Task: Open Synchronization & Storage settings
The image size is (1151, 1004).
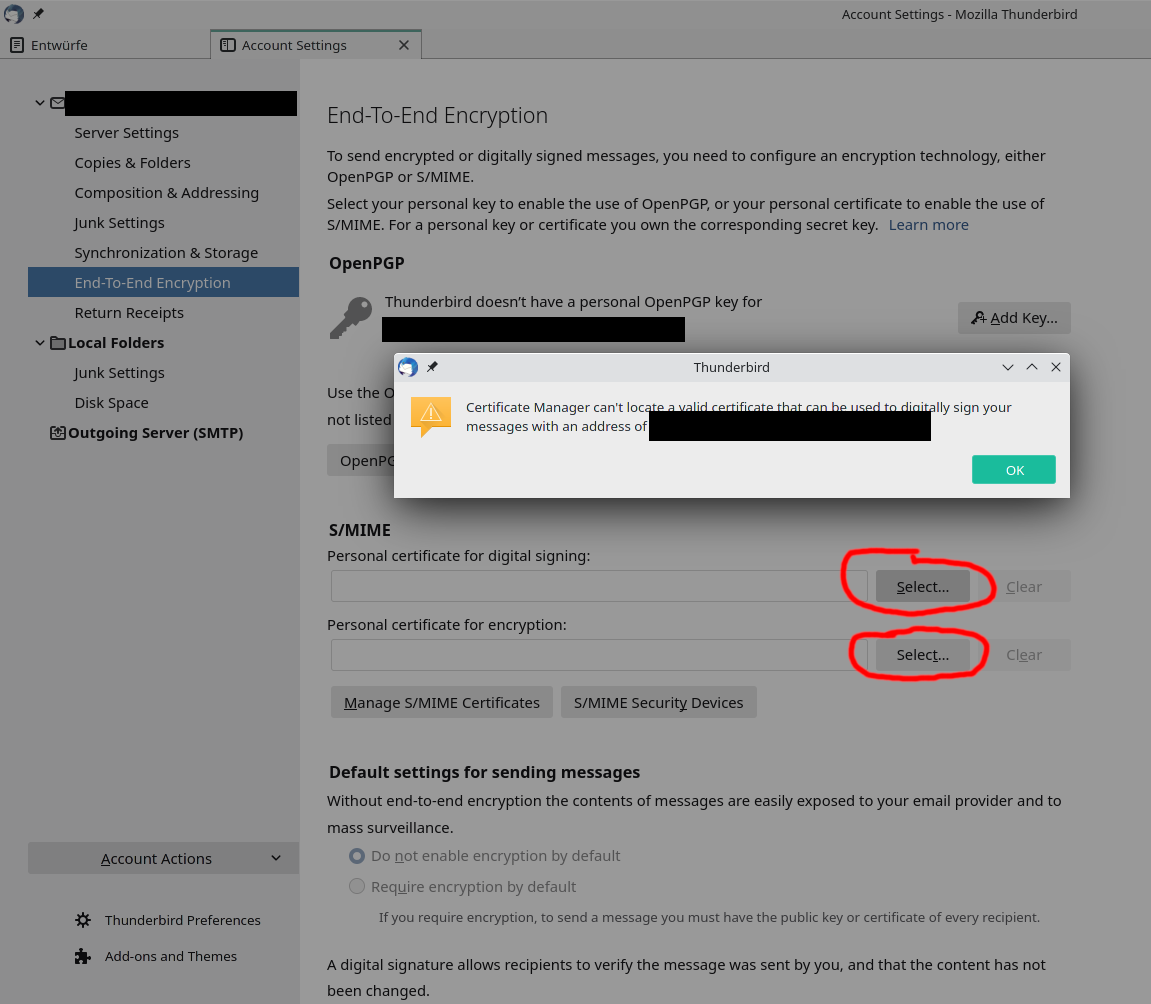Action: click(x=166, y=253)
